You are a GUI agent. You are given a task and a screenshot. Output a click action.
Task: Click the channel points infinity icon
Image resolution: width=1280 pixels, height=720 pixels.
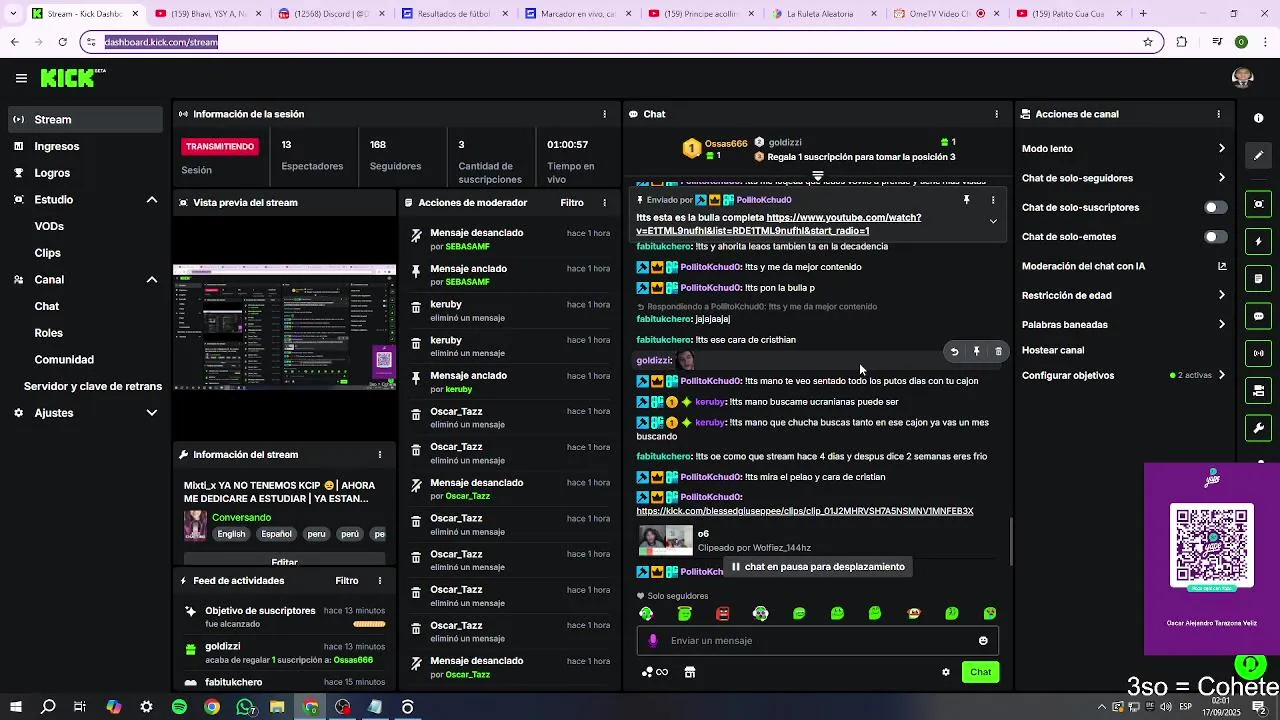point(655,672)
